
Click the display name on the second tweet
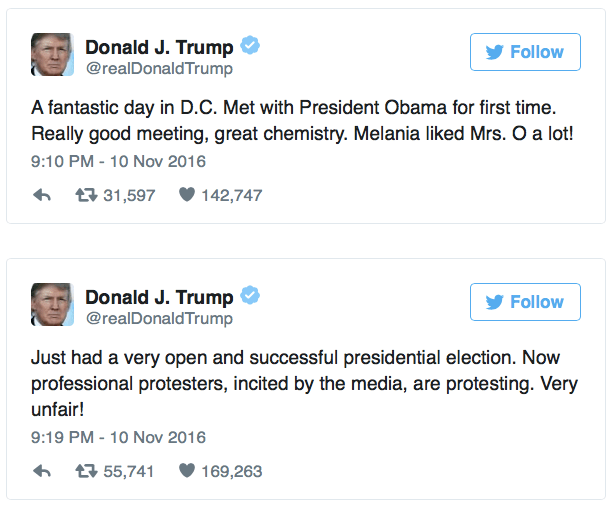coord(159,297)
